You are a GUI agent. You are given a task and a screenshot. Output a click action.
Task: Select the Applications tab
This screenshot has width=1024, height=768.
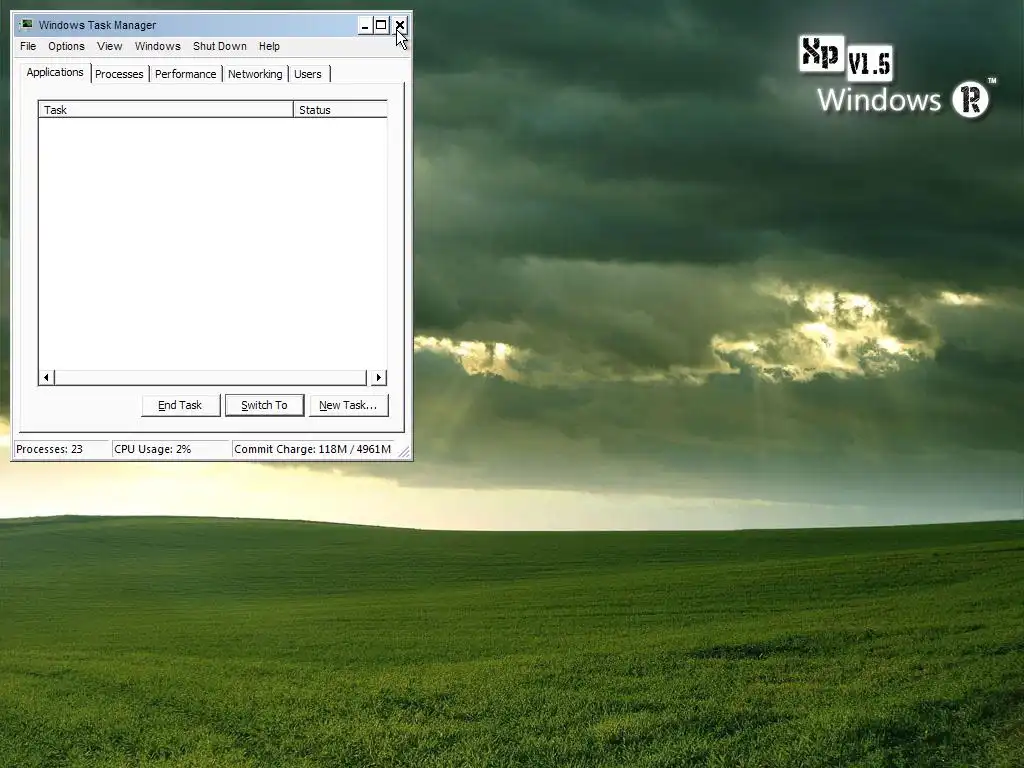pyautogui.click(x=55, y=72)
